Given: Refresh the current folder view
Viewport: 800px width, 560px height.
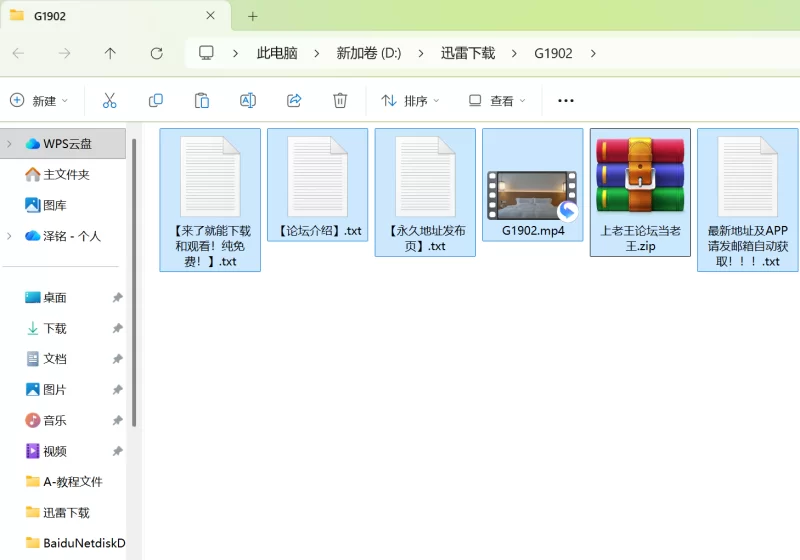Looking at the screenshot, I should point(156,53).
